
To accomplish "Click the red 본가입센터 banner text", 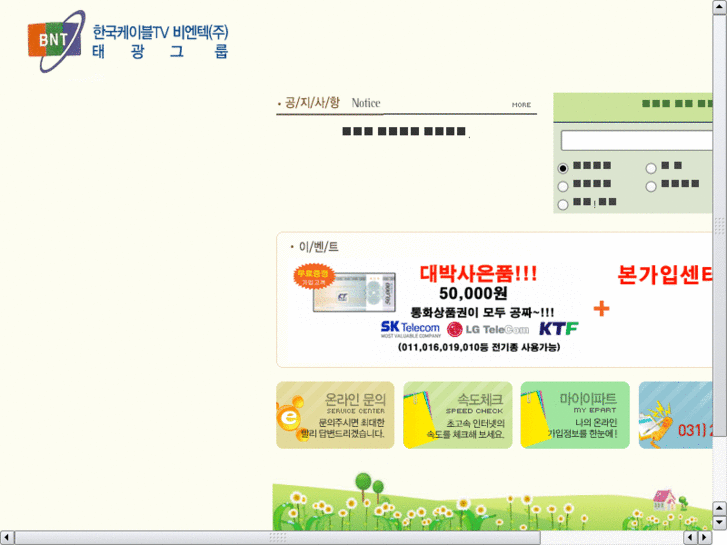I will coord(664,275).
